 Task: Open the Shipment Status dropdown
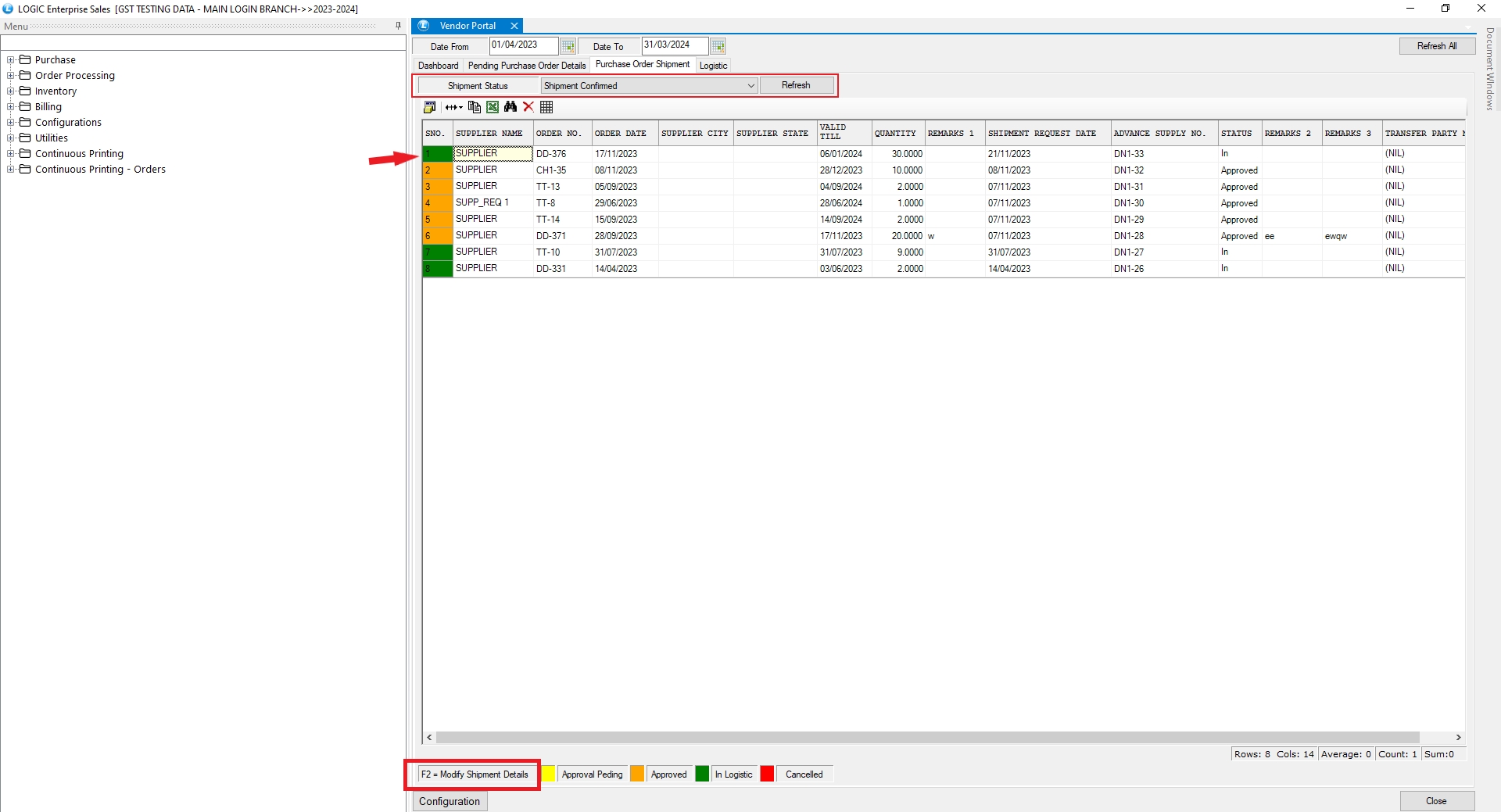(750, 86)
